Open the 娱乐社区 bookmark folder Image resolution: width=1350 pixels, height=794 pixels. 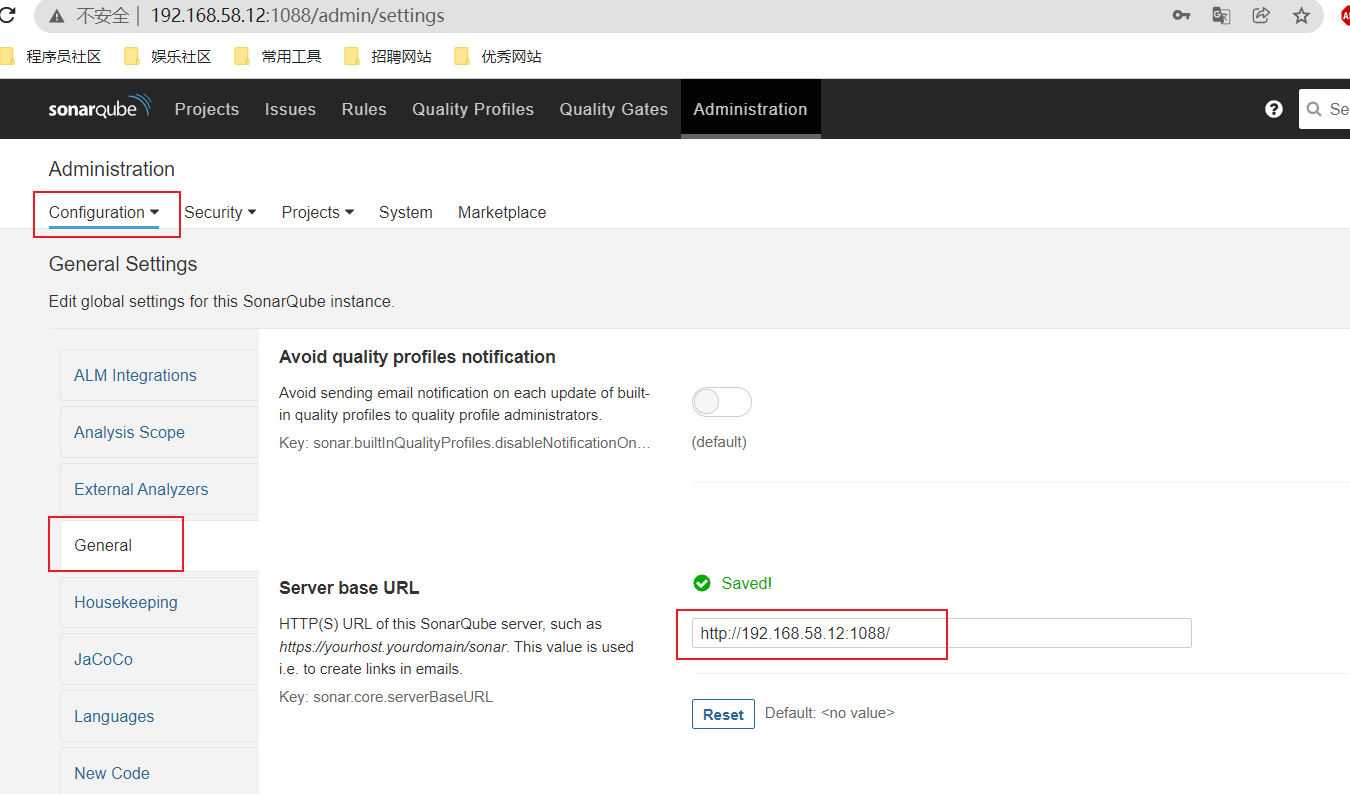[168, 57]
